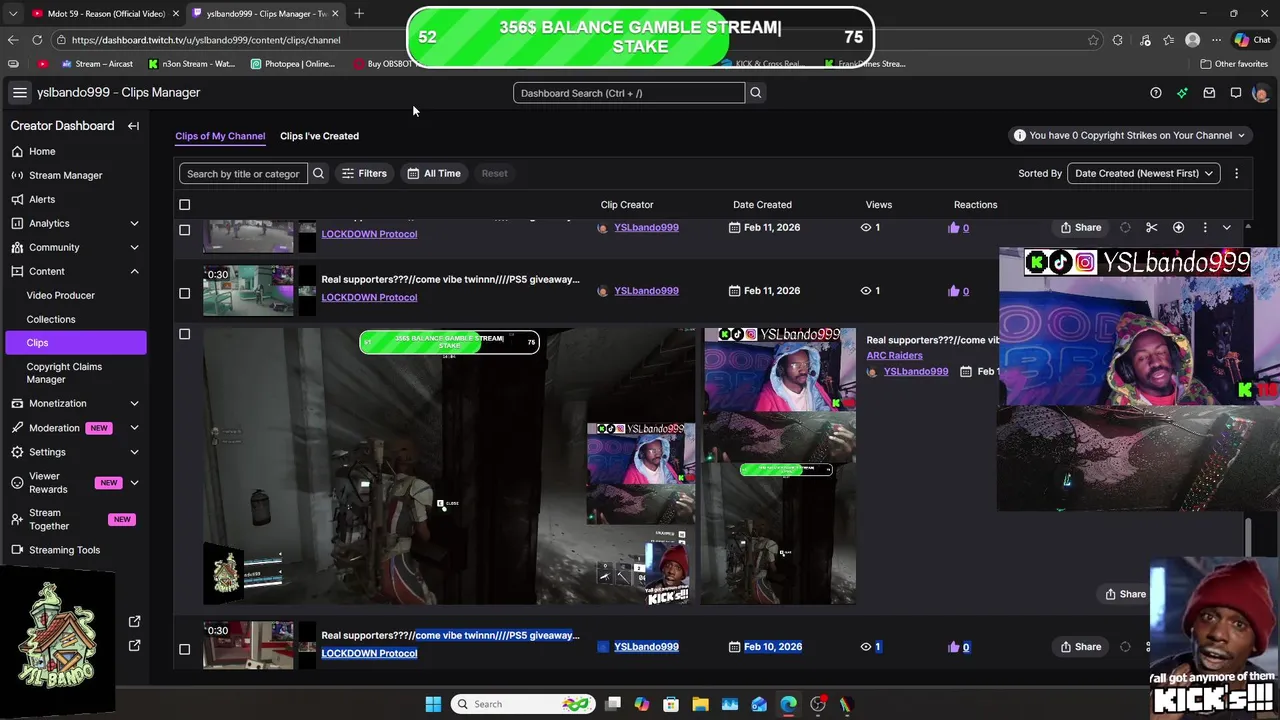This screenshot has width=1280, height=720.
Task: Open Stream Manager from the sidebar
Action: 65,175
